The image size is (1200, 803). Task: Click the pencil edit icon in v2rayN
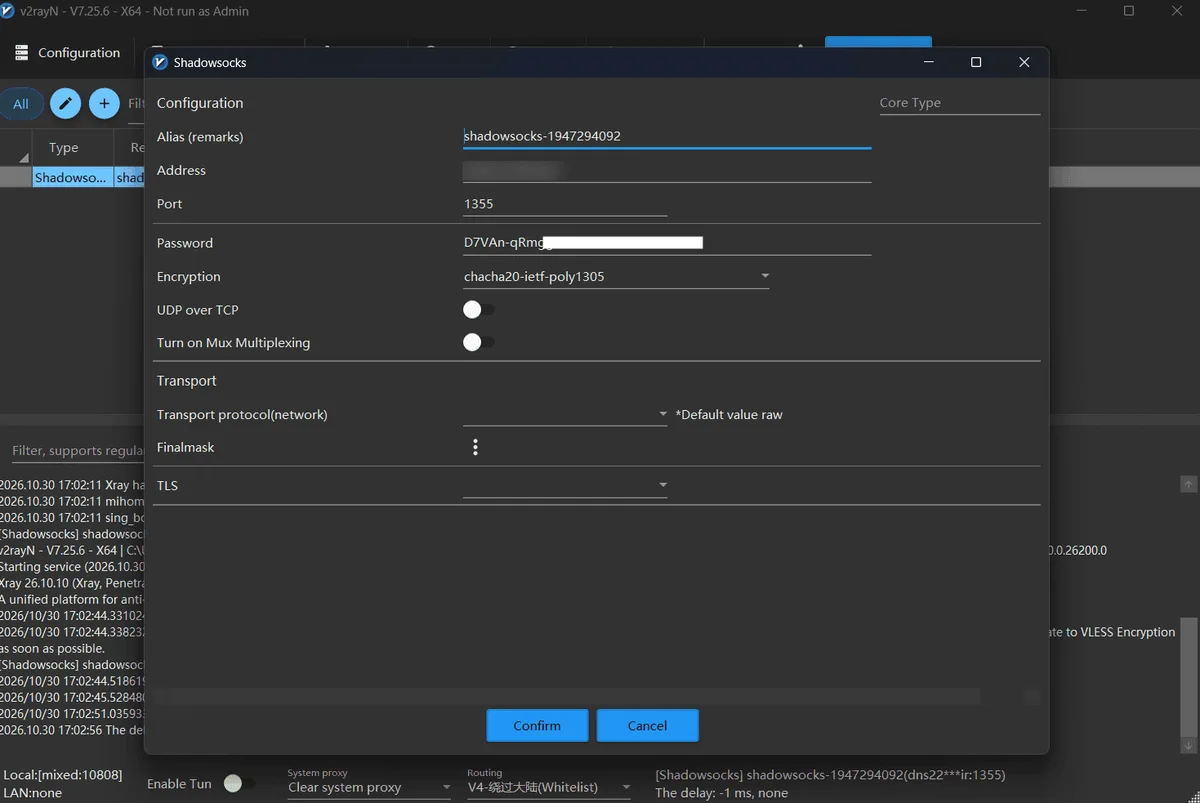[65, 103]
